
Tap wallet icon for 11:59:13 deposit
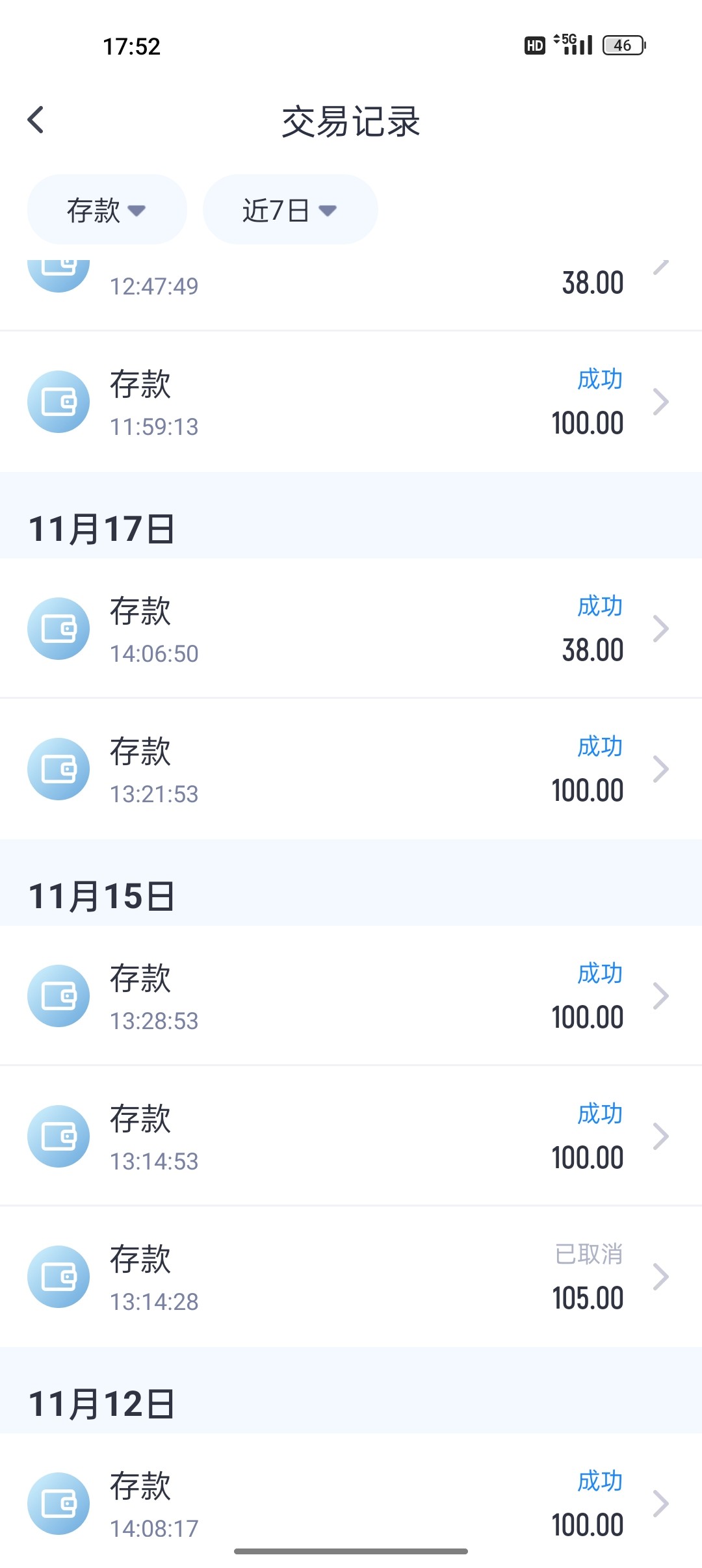click(58, 402)
